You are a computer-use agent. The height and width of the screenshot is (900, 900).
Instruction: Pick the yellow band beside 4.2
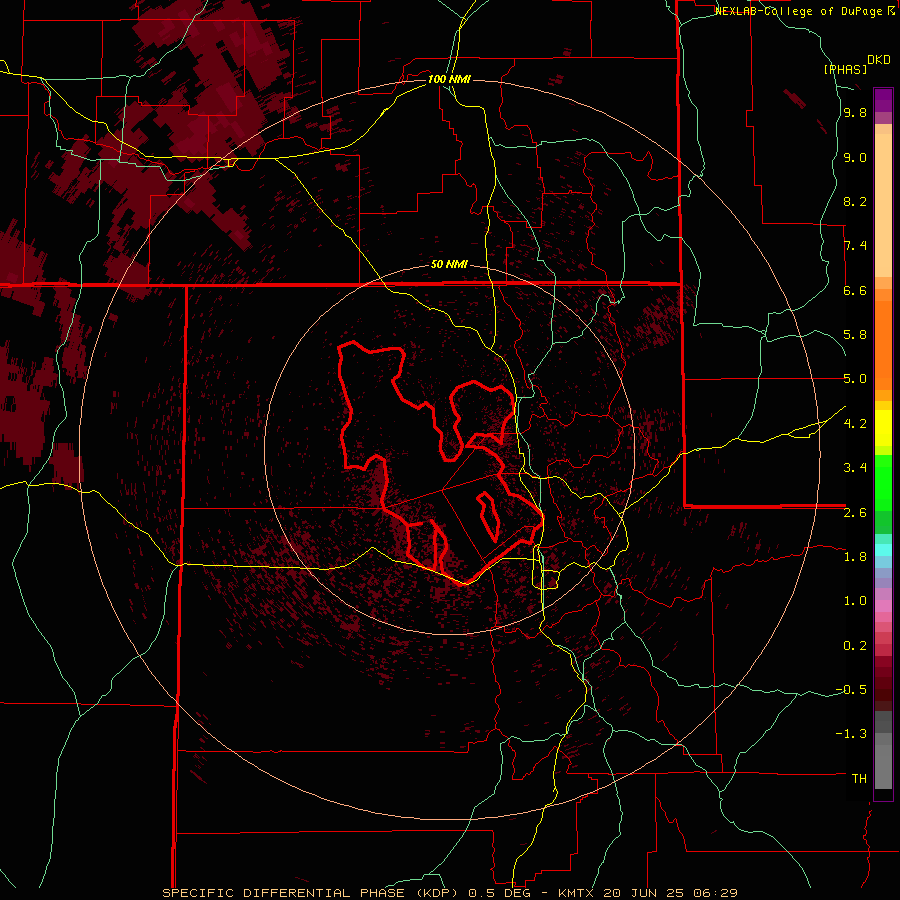883,428
